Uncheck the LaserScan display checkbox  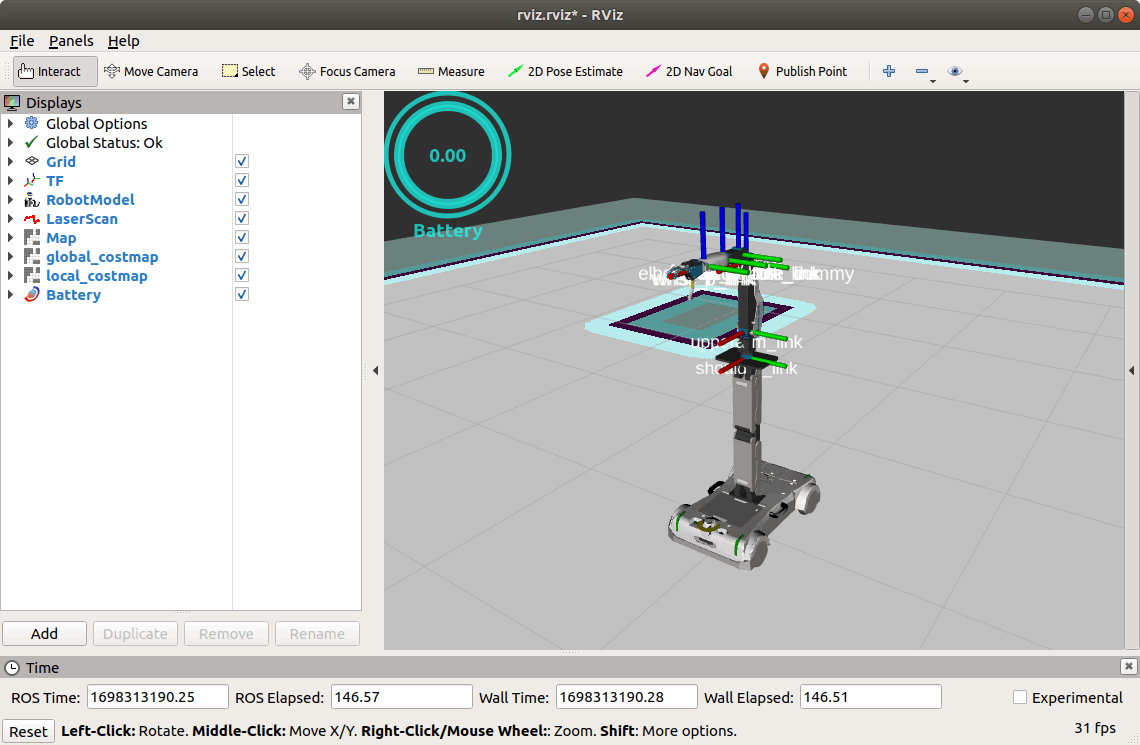click(x=242, y=219)
